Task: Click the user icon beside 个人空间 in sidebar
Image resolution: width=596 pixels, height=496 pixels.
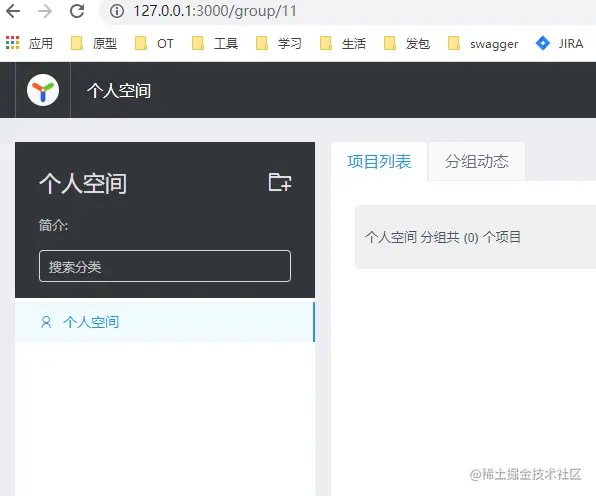Action: 46,322
